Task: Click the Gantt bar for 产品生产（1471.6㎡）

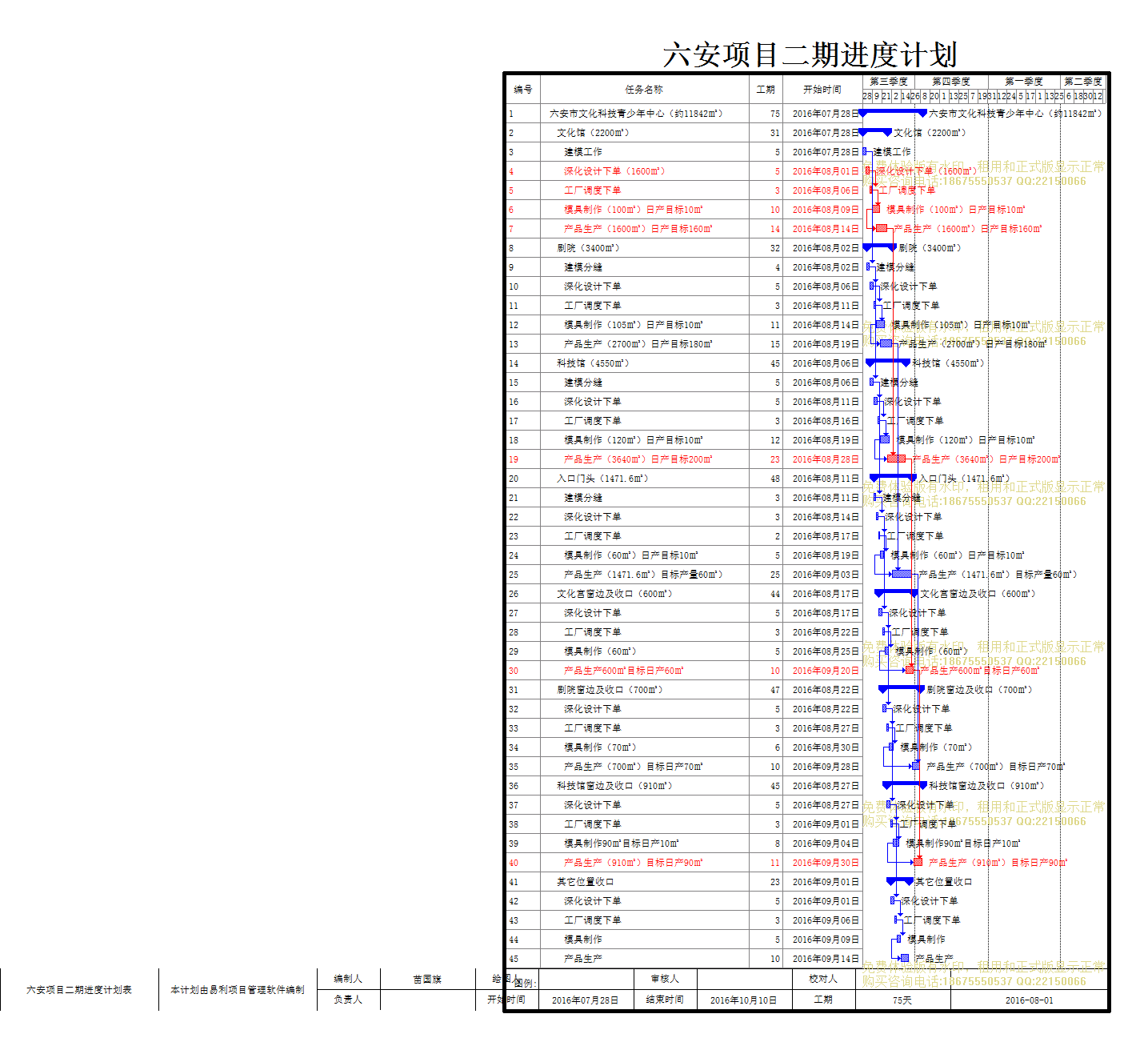Action: [x=902, y=574]
